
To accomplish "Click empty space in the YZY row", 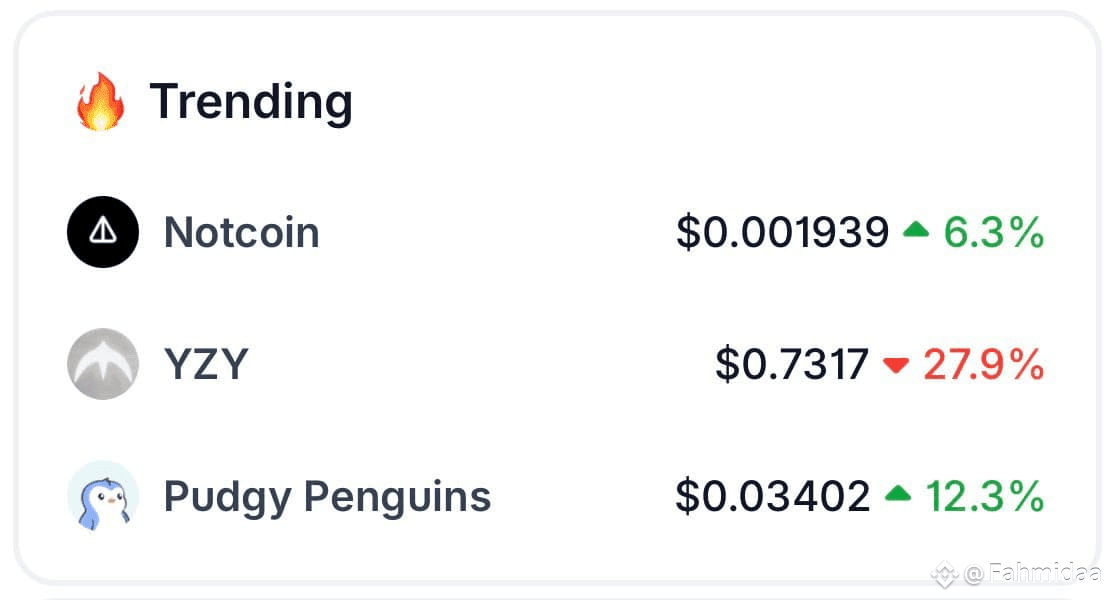I will [481, 364].
